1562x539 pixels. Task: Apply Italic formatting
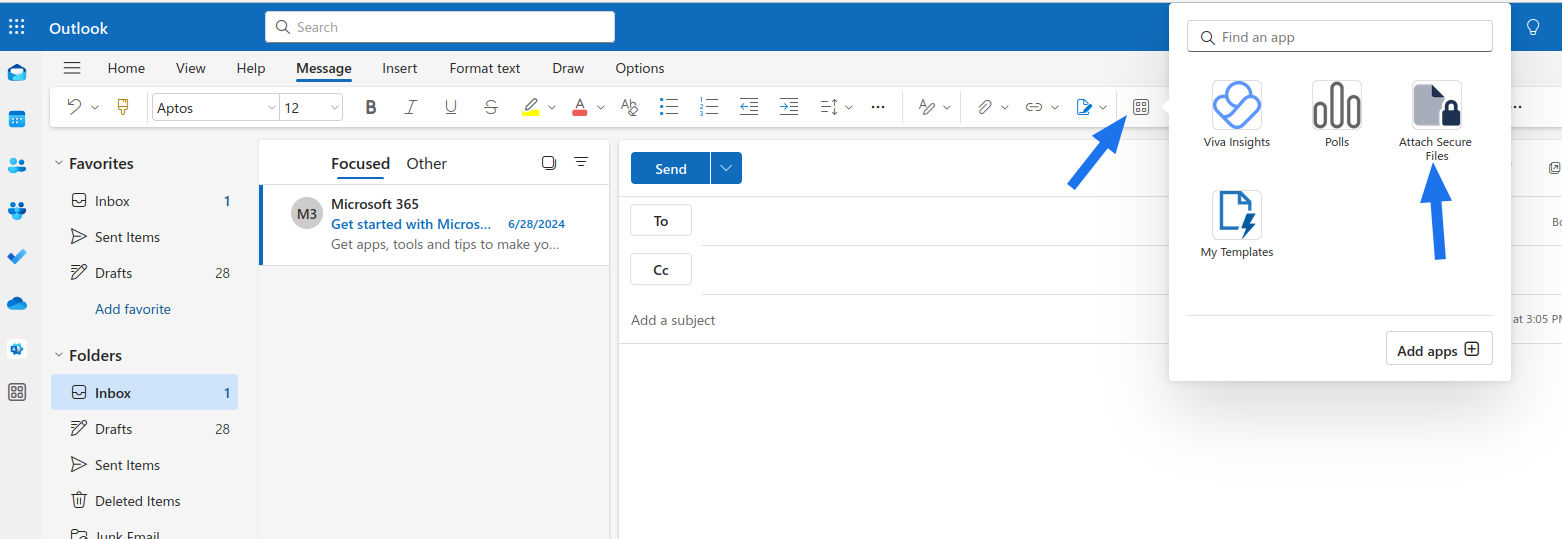click(x=410, y=107)
